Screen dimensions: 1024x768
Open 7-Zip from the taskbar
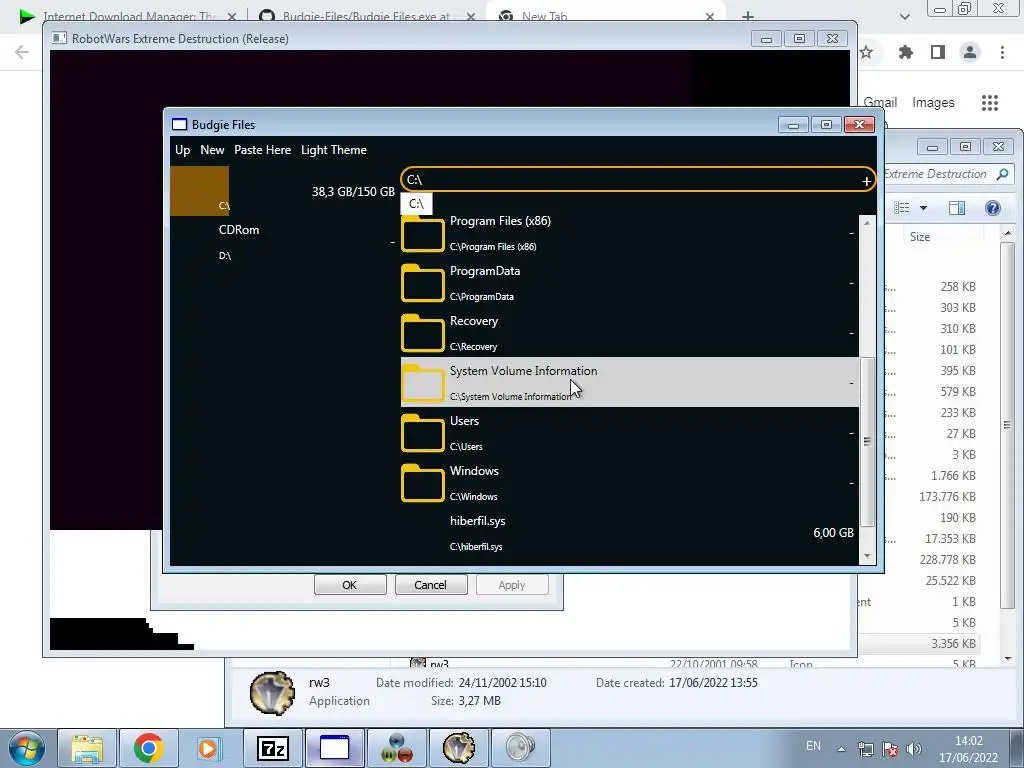click(272, 748)
